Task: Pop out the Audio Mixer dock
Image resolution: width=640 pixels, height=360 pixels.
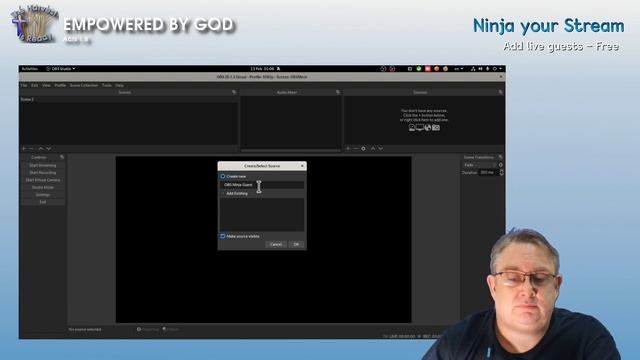Action: [338, 92]
